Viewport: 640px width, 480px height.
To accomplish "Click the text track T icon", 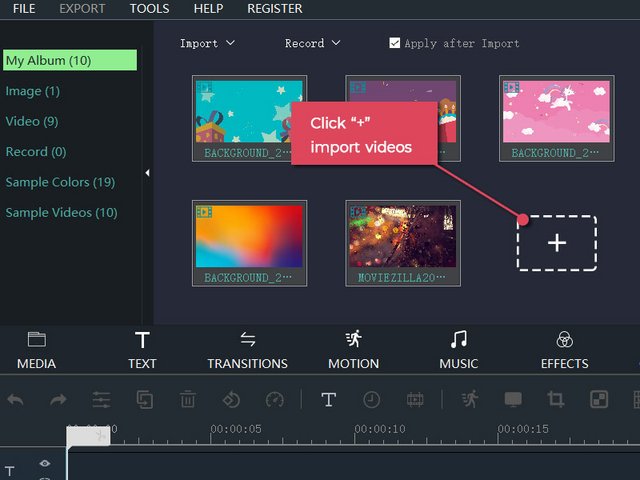I will (9, 472).
